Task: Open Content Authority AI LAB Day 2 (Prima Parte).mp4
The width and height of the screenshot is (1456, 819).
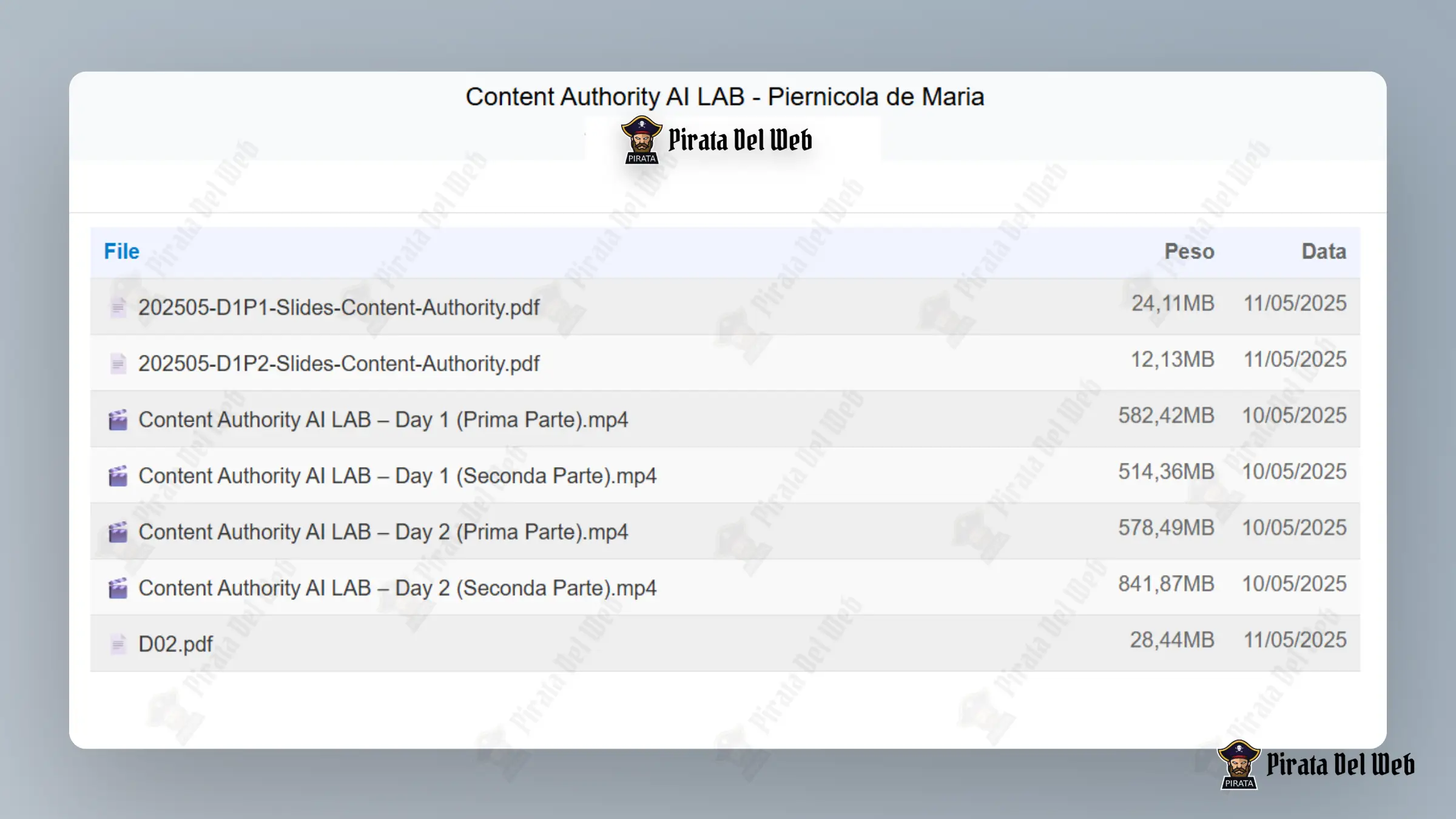Action: pos(383,532)
